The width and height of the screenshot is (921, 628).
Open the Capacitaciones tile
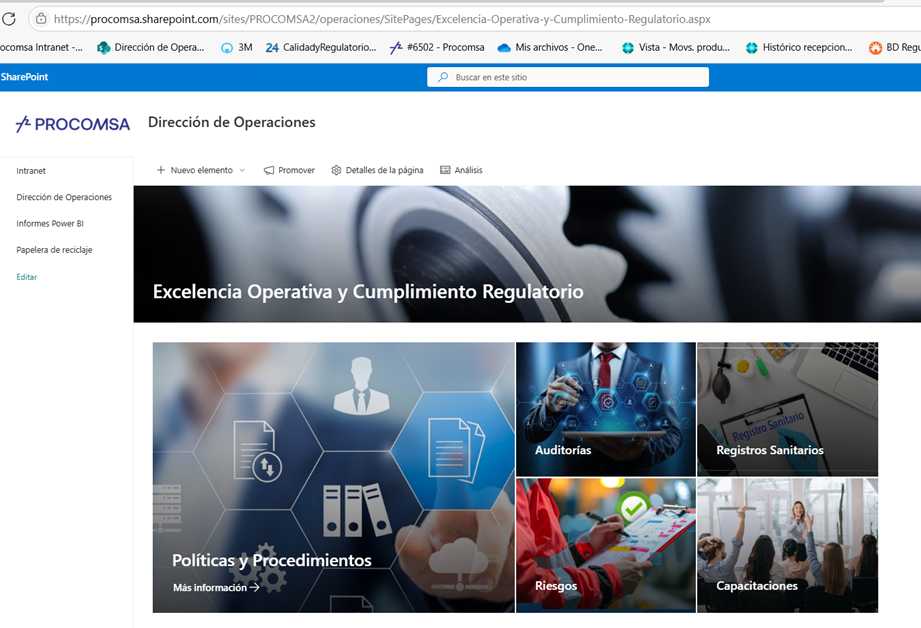pyautogui.click(x=787, y=545)
